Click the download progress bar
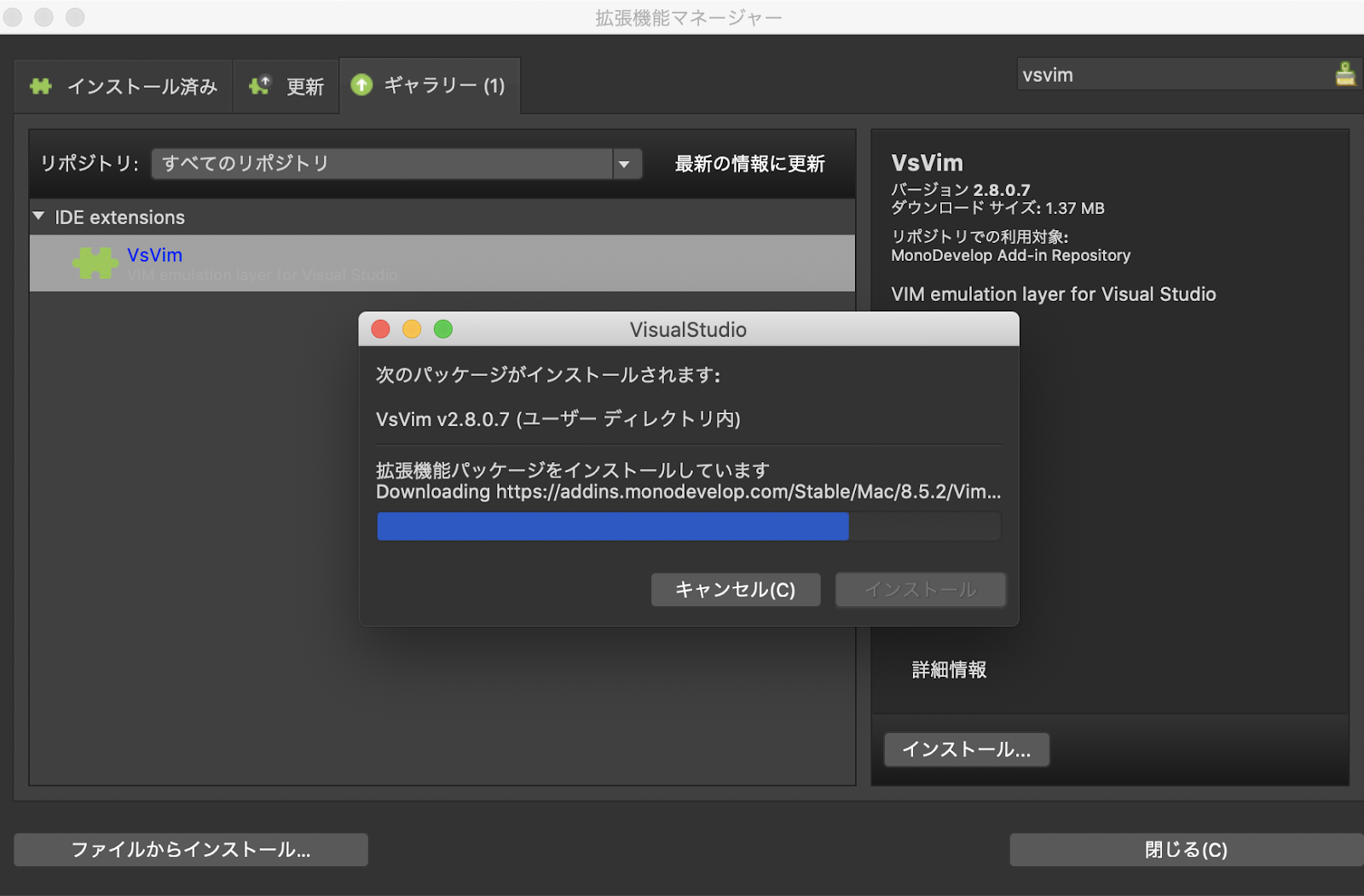Viewport: 1364px width, 896px height. [689, 526]
